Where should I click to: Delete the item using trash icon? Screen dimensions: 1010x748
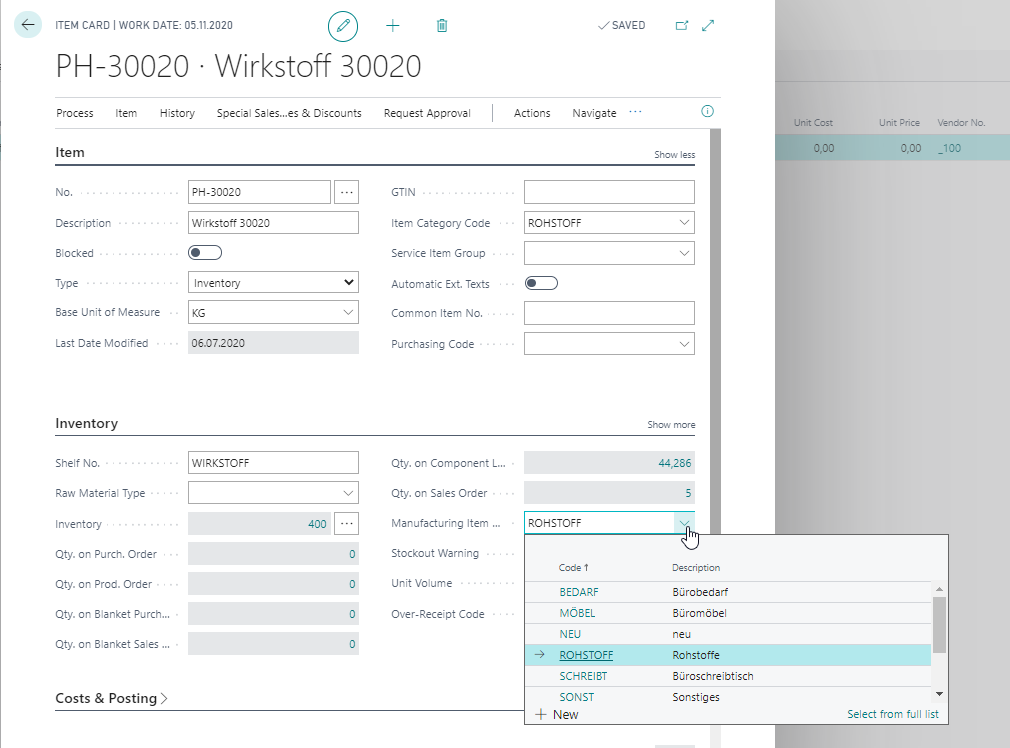[x=442, y=26]
